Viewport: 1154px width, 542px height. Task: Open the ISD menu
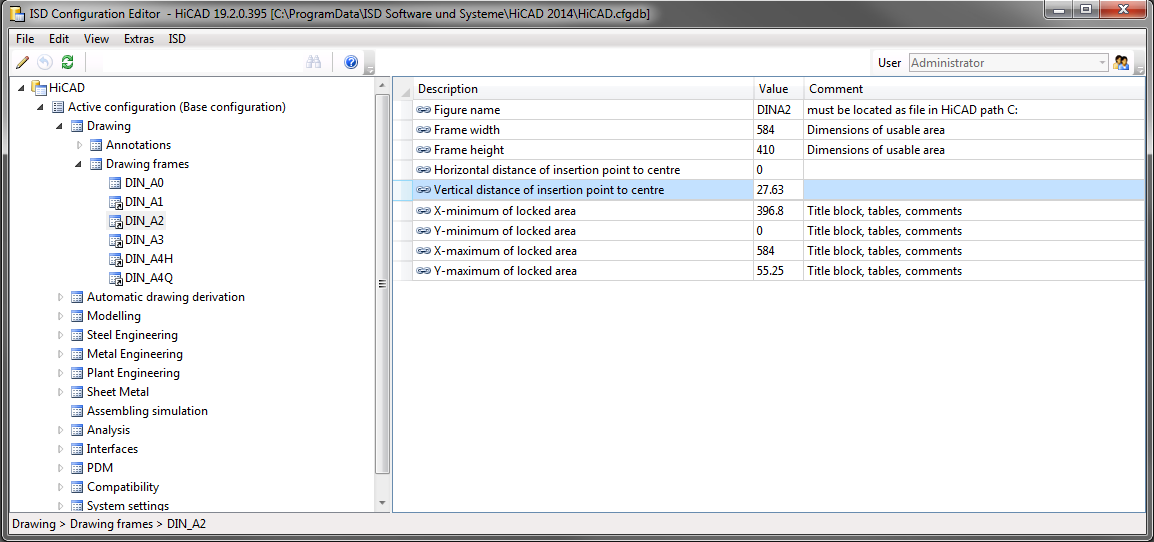(x=177, y=39)
